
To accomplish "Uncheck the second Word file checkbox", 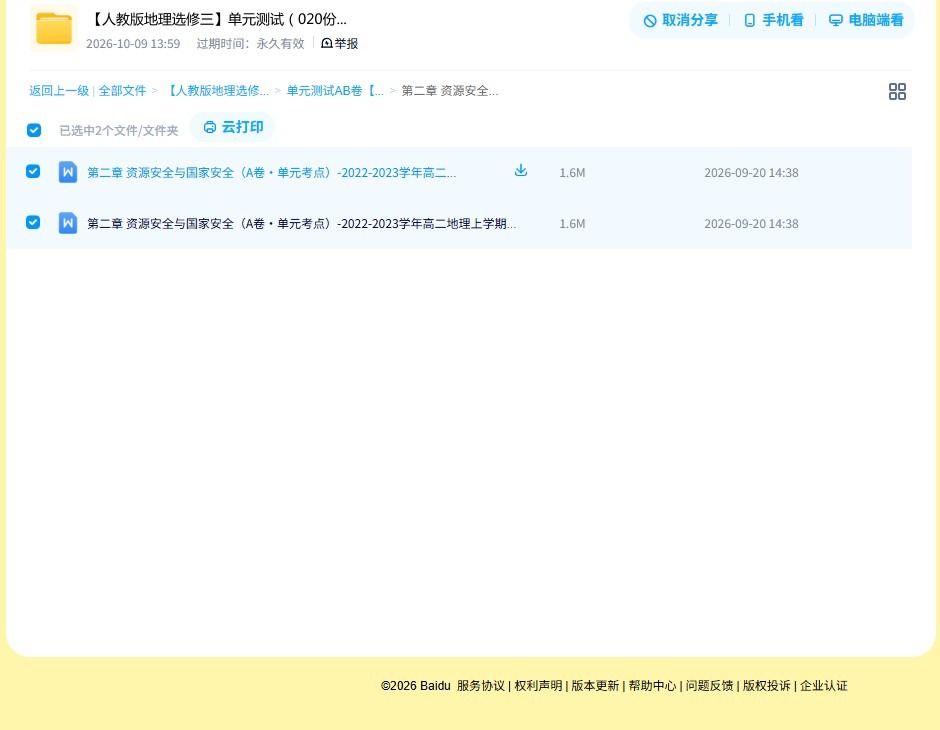I will pos(33,222).
